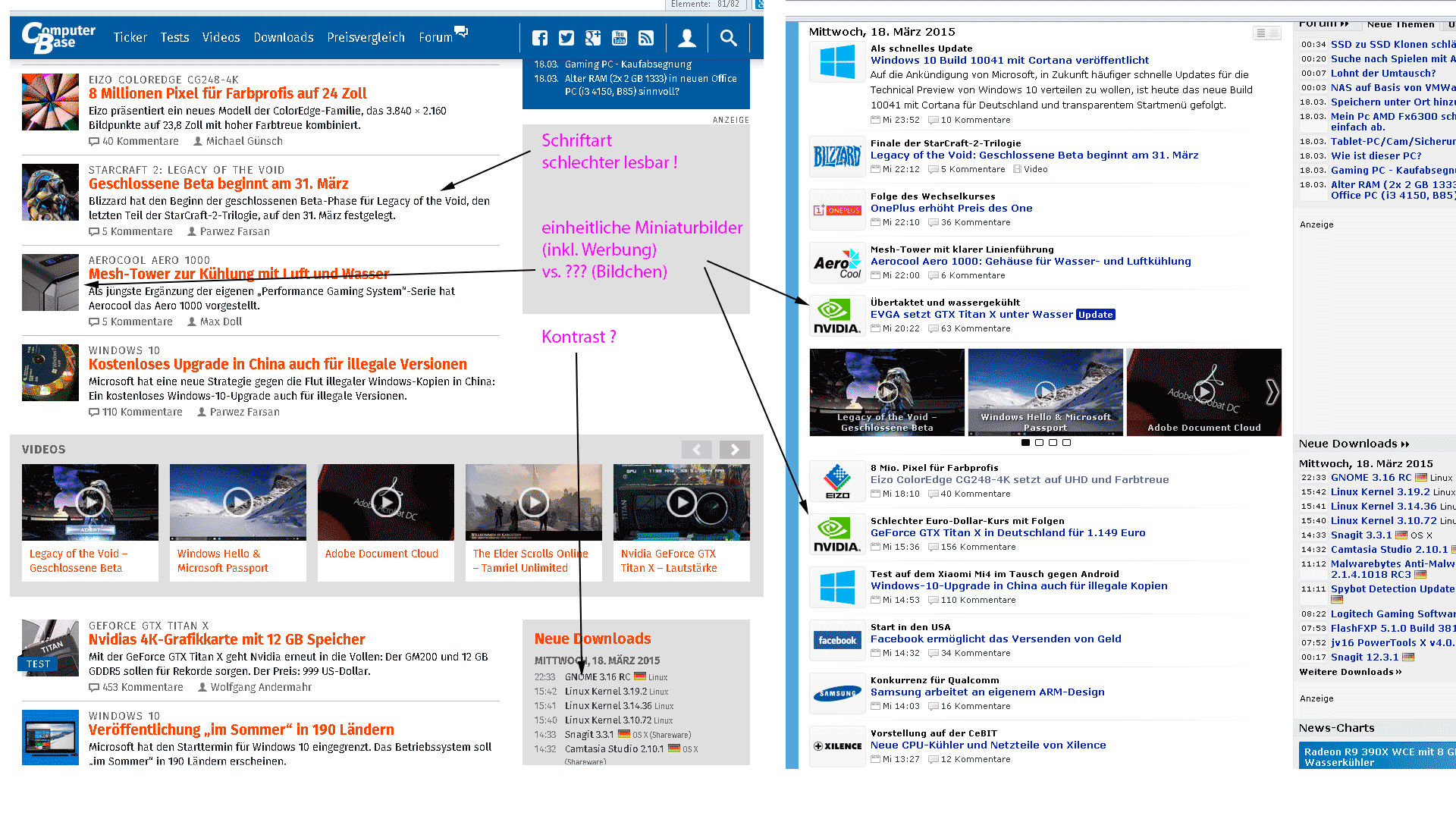
Task: Open the Downloads menu item
Action: point(283,38)
